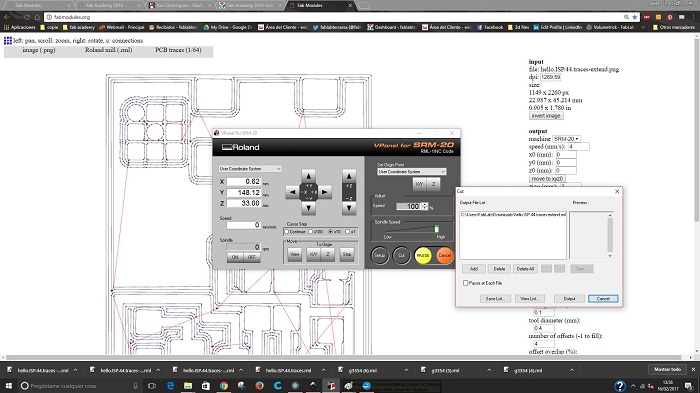
Task: Open the fab academy bookmark
Action: click(x=79, y=27)
